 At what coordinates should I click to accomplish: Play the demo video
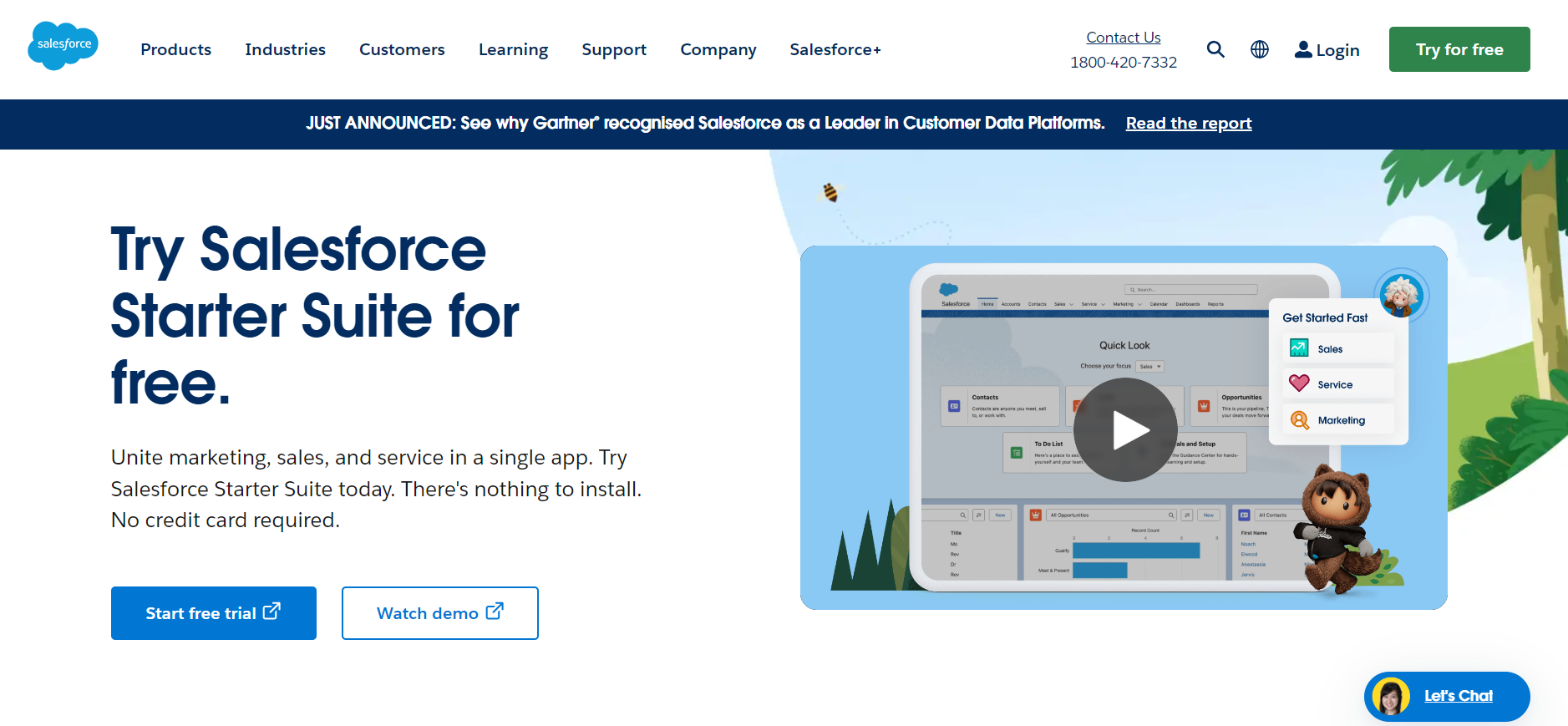1125,429
